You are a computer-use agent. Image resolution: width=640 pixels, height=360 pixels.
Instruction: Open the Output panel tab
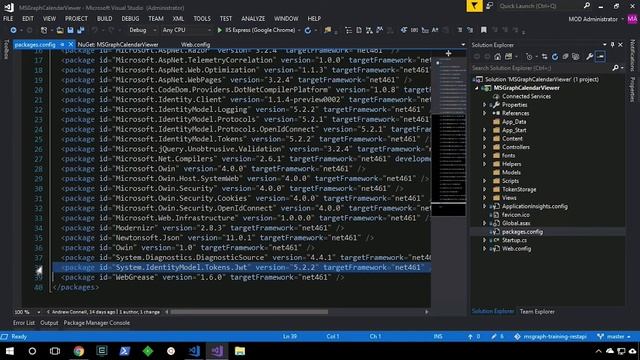pyautogui.click(x=49, y=323)
